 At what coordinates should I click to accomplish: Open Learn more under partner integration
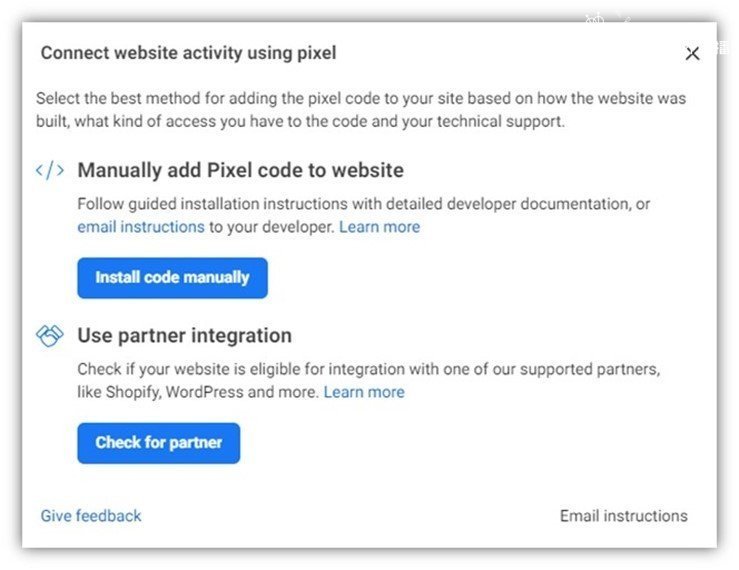pos(364,392)
